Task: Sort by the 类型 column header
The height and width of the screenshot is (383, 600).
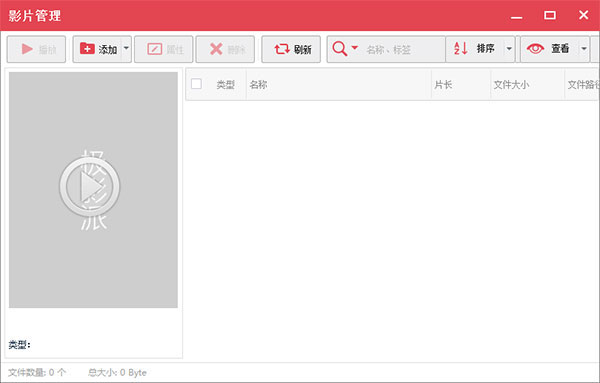Action: 225,85
